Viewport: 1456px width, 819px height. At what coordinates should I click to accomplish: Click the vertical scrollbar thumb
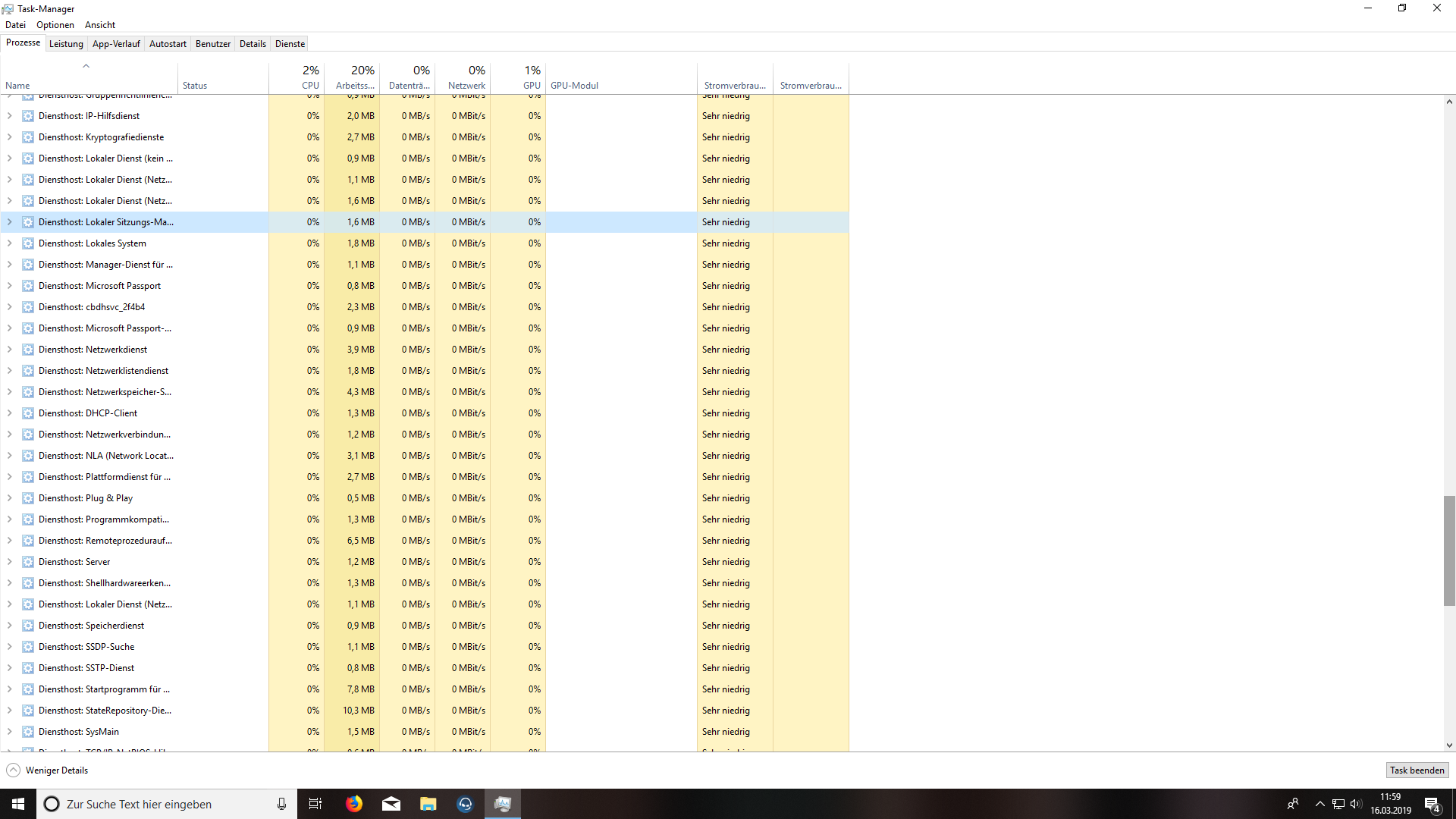(1449, 551)
